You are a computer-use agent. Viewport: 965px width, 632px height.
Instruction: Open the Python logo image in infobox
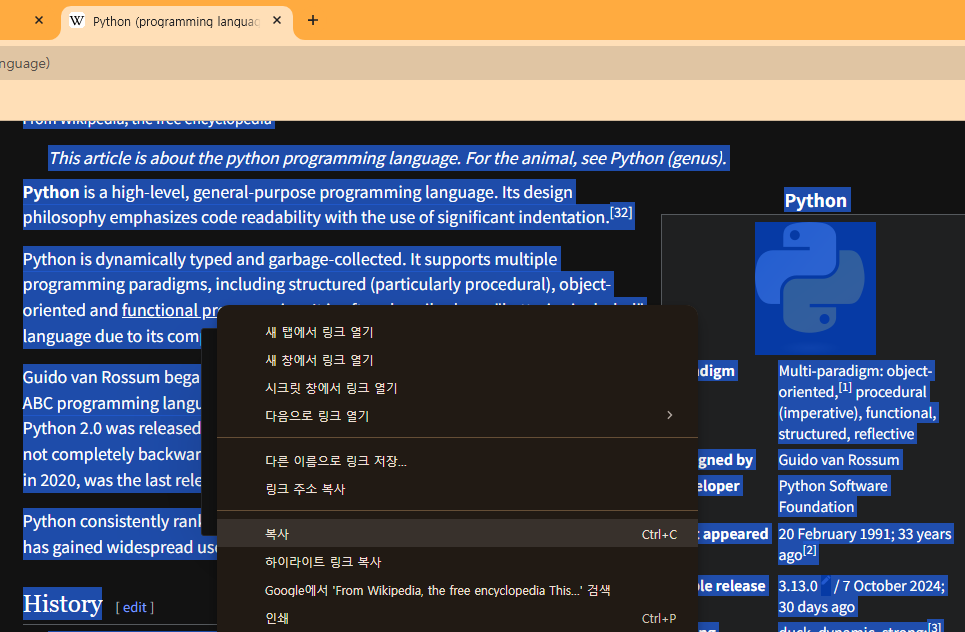(x=815, y=288)
